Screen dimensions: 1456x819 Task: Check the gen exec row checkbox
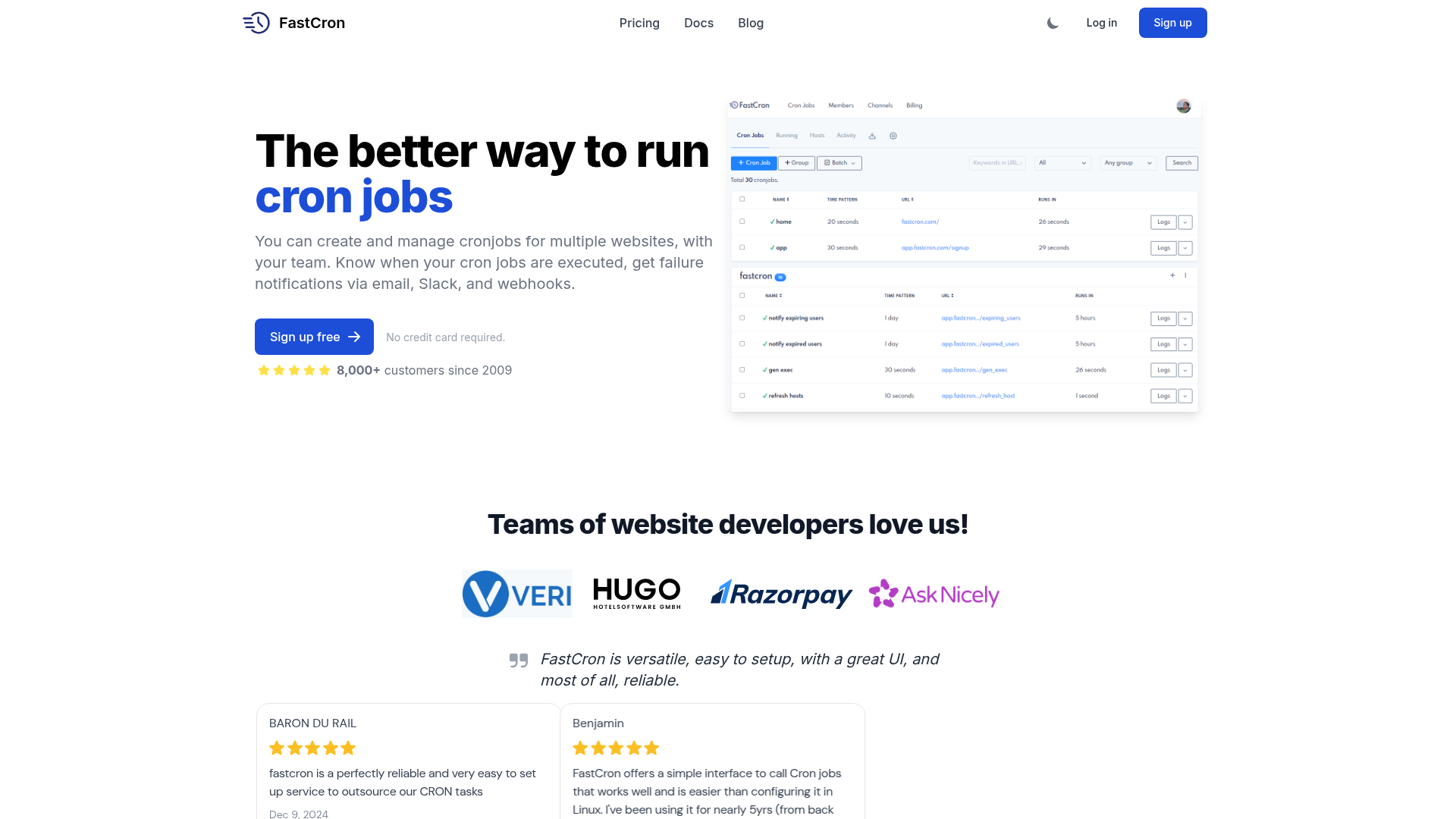(742, 369)
